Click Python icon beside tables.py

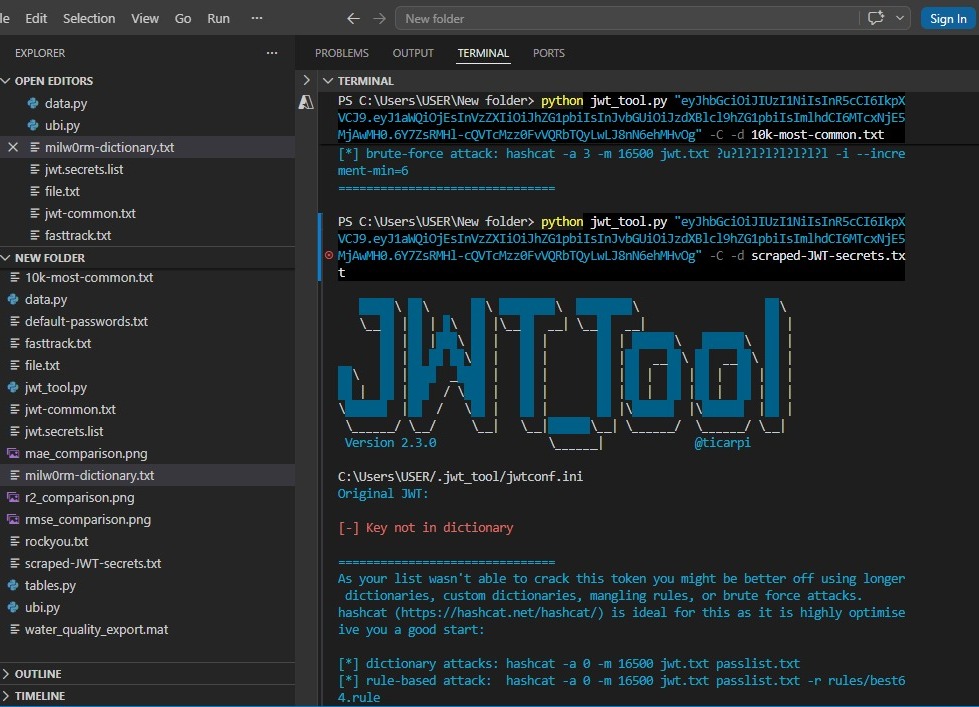tap(13, 586)
